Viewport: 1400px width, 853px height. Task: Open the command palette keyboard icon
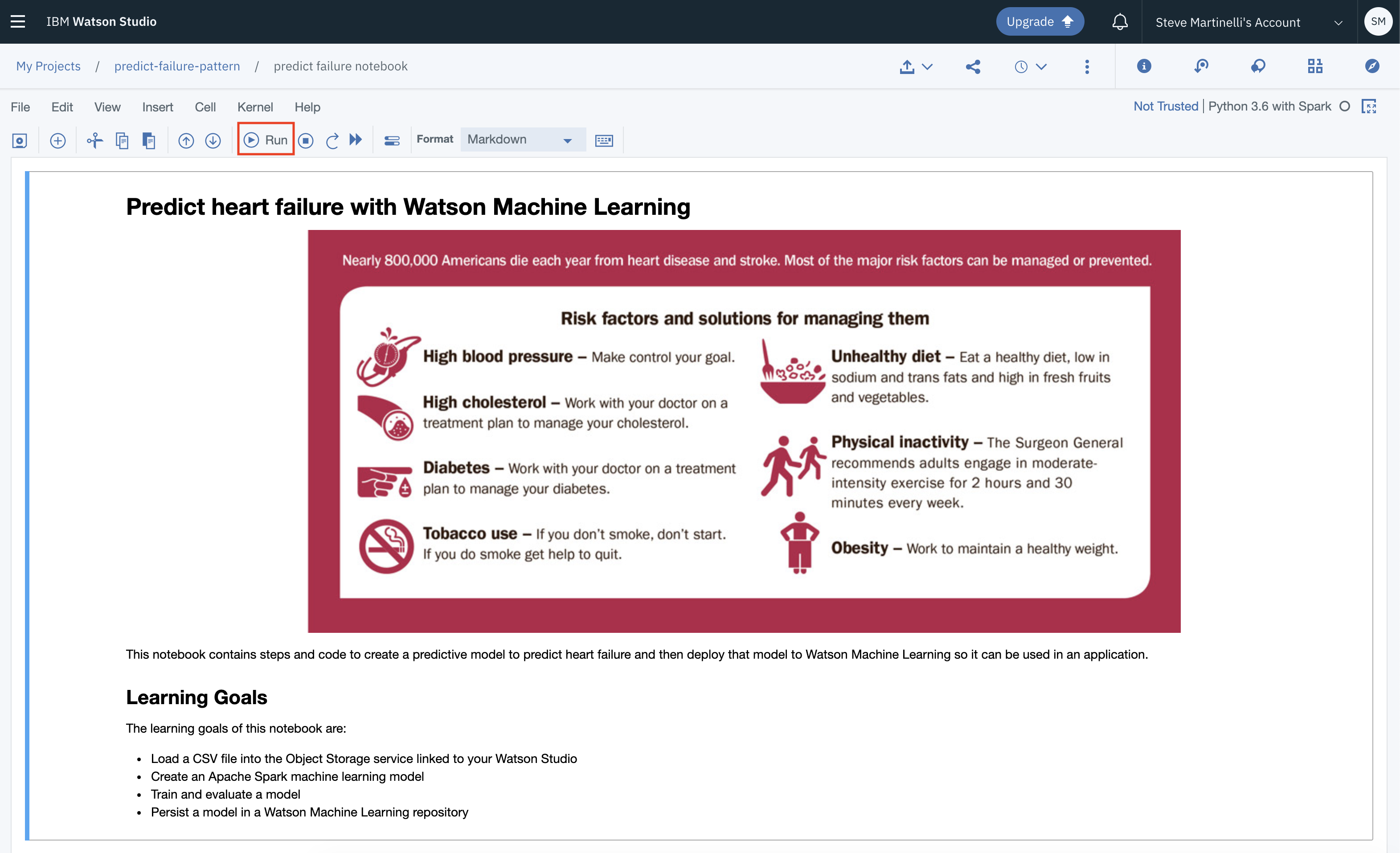pyautogui.click(x=603, y=140)
